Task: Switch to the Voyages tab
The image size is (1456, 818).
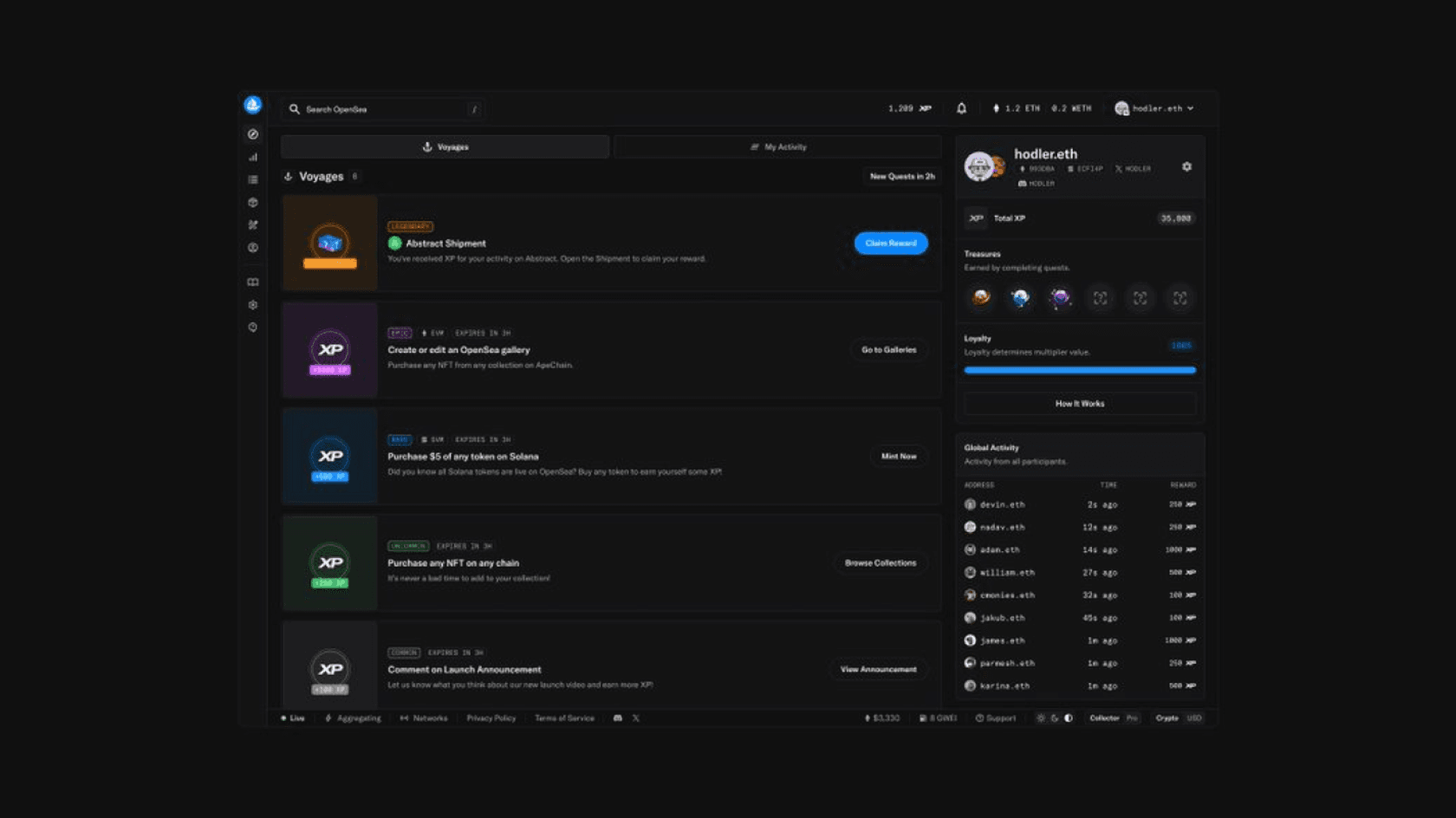Action: [x=445, y=146]
